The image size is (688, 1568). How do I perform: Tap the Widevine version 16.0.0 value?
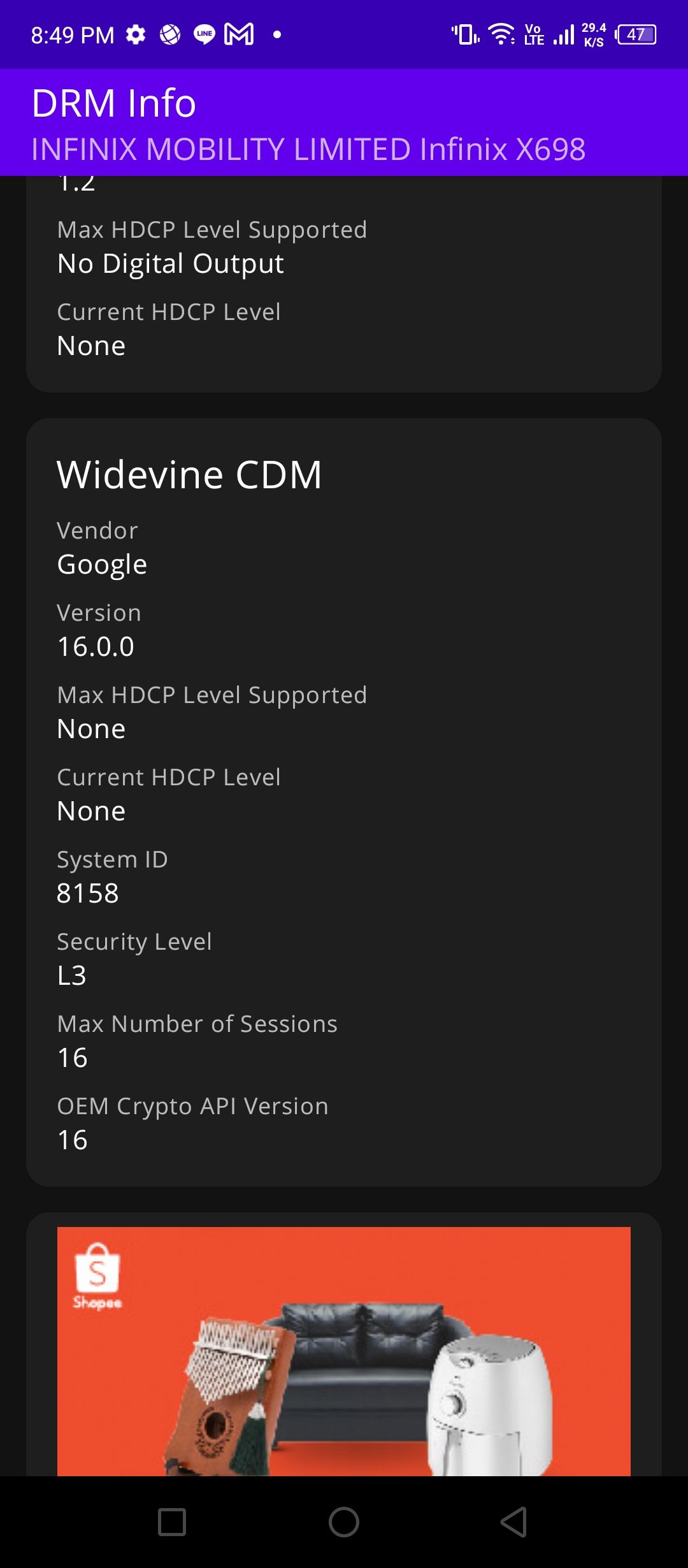tap(96, 646)
